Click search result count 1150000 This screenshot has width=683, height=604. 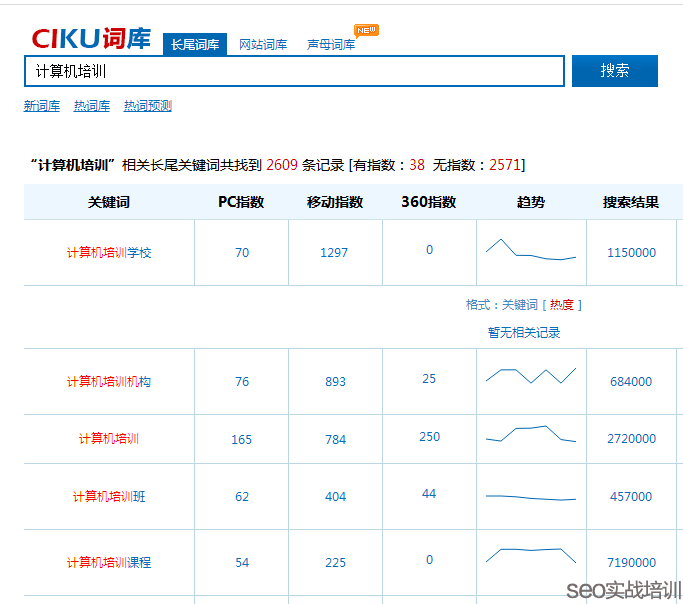click(631, 253)
